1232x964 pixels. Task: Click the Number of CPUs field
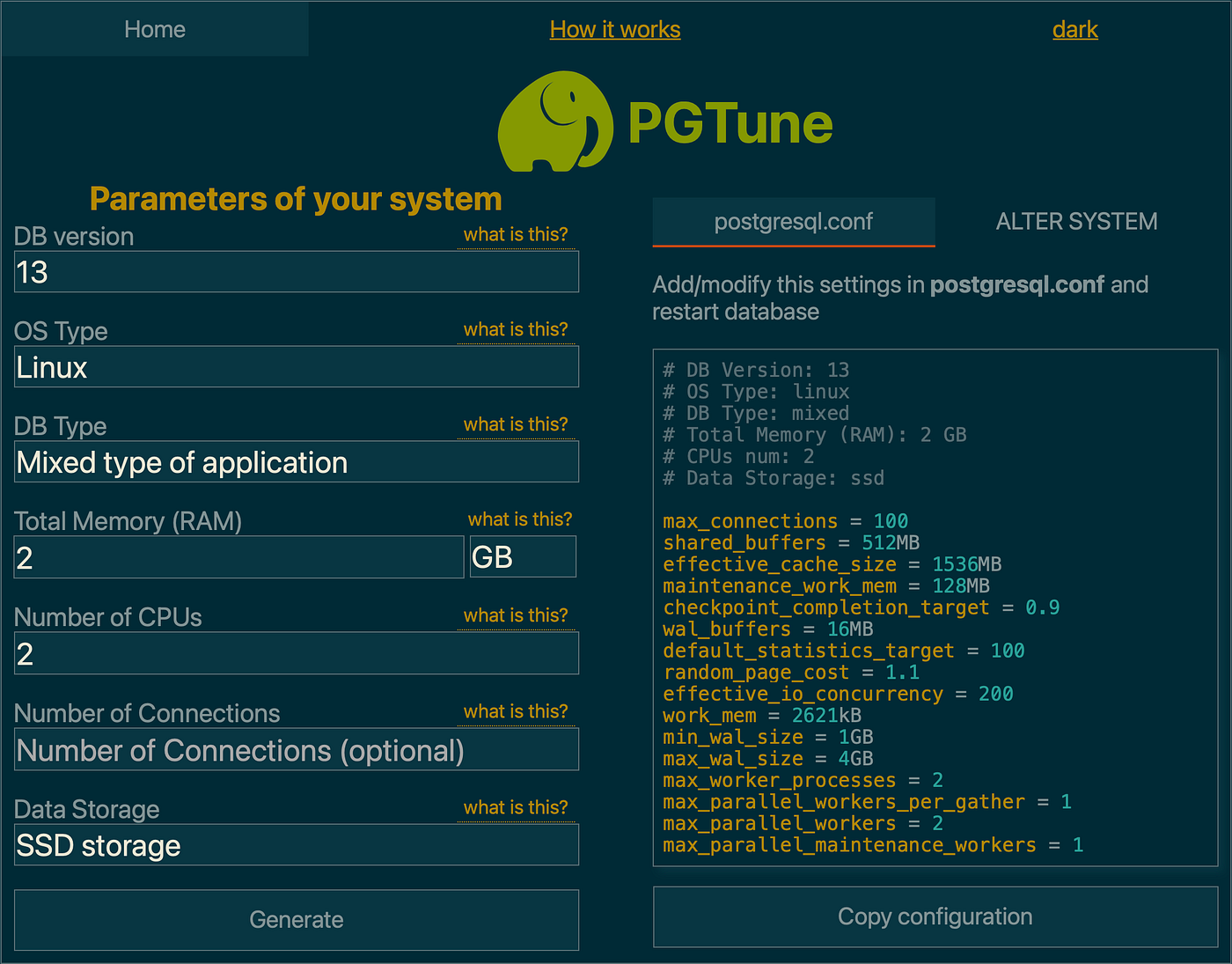tap(296, 652)
